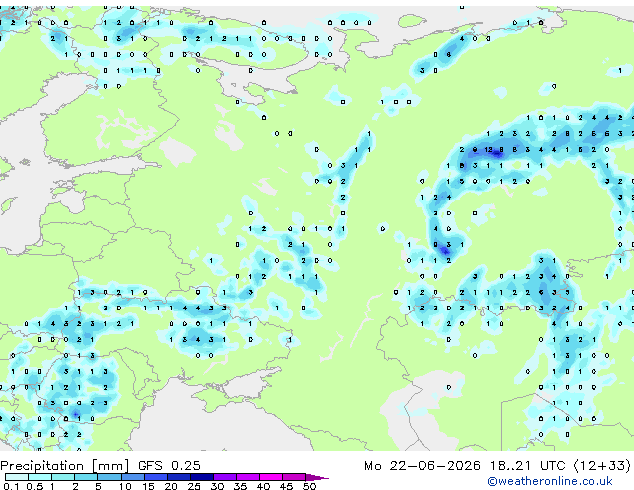Viewport: 634px width, 490px height.
Task: Click the '18..21 UTC' time label
Action: pos(528,466)
